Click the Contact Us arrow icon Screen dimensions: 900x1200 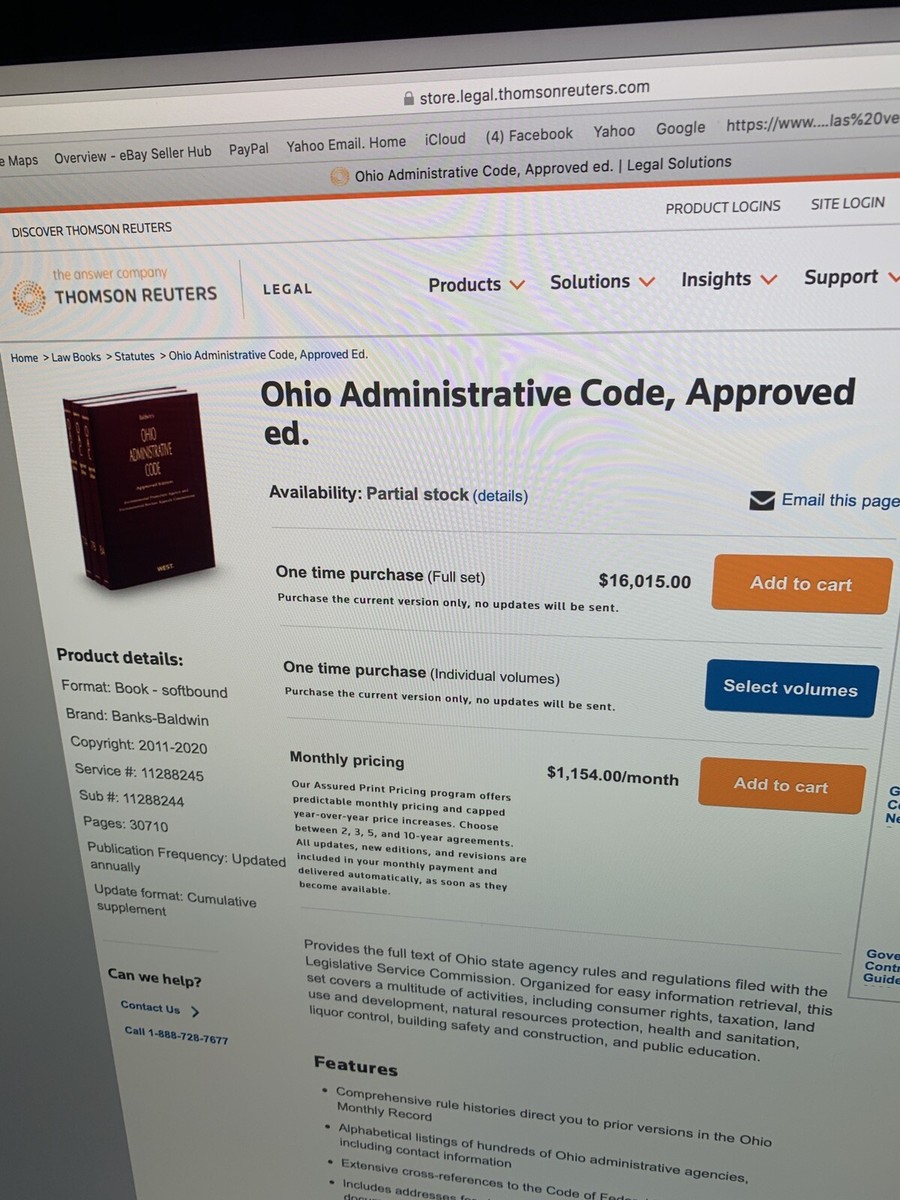[x=194, y=1011]
